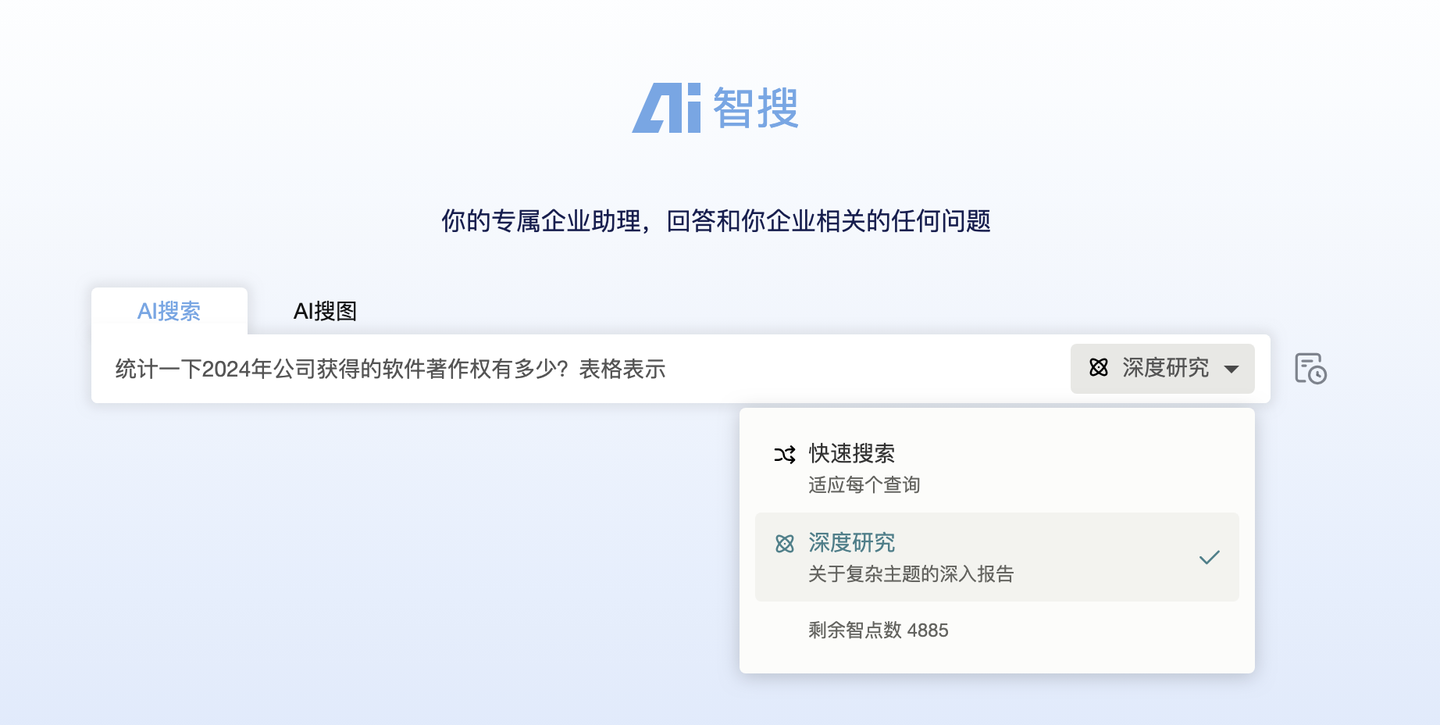
Task: Click the shuffle icon beside 快速搜索
Action: [785, 455]
